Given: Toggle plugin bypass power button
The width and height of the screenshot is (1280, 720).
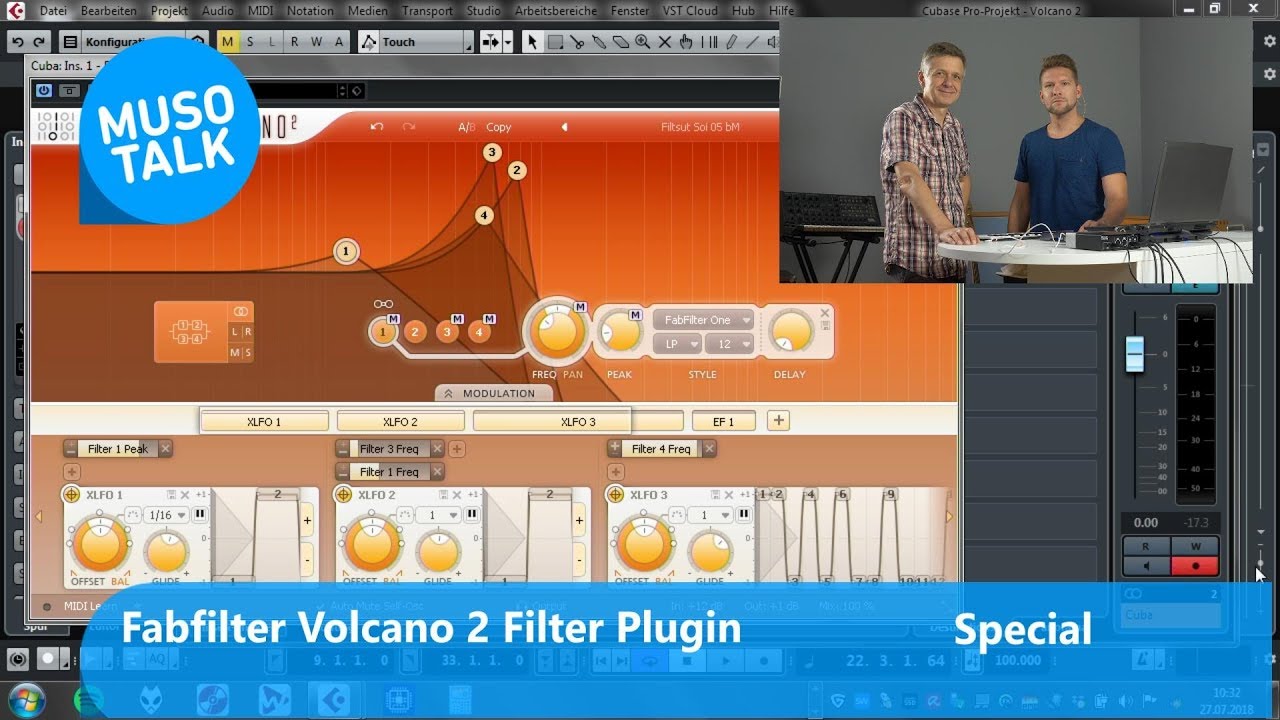Looking at the screenshot, I should pos(44,90).
